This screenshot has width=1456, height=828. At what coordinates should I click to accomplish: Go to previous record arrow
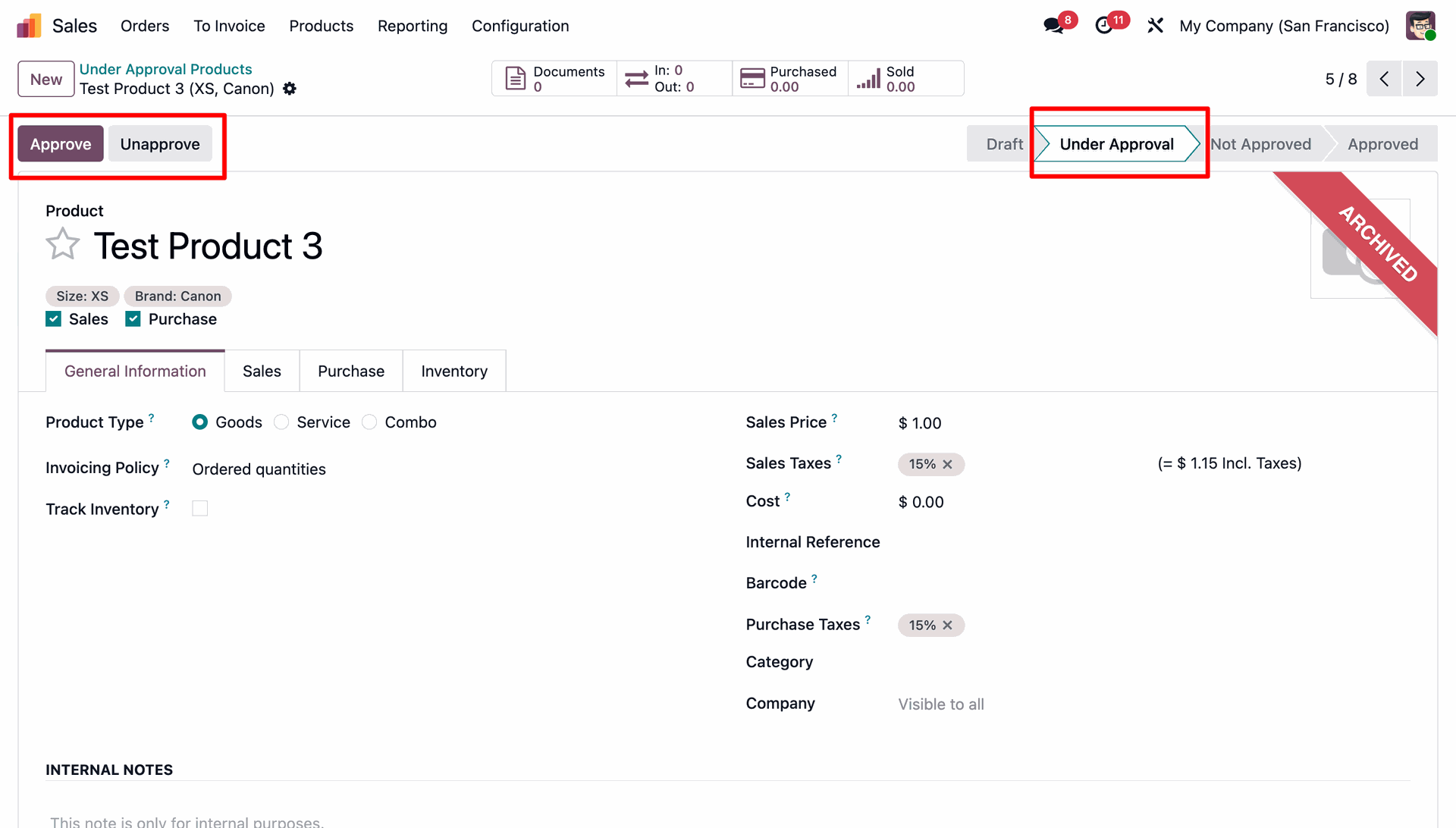(1384, 79)
